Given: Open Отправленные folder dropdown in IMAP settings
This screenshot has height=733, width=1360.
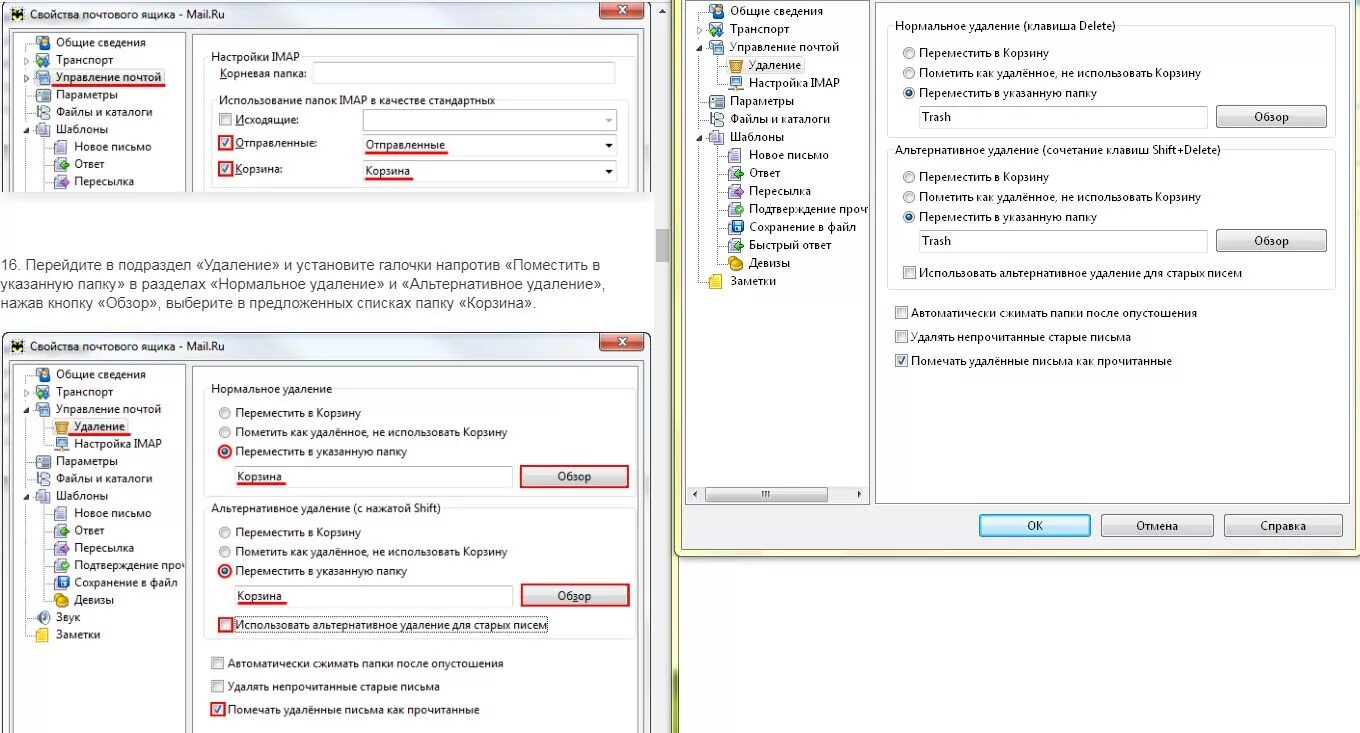Looking at the screenshot, I should coord(608,146).
